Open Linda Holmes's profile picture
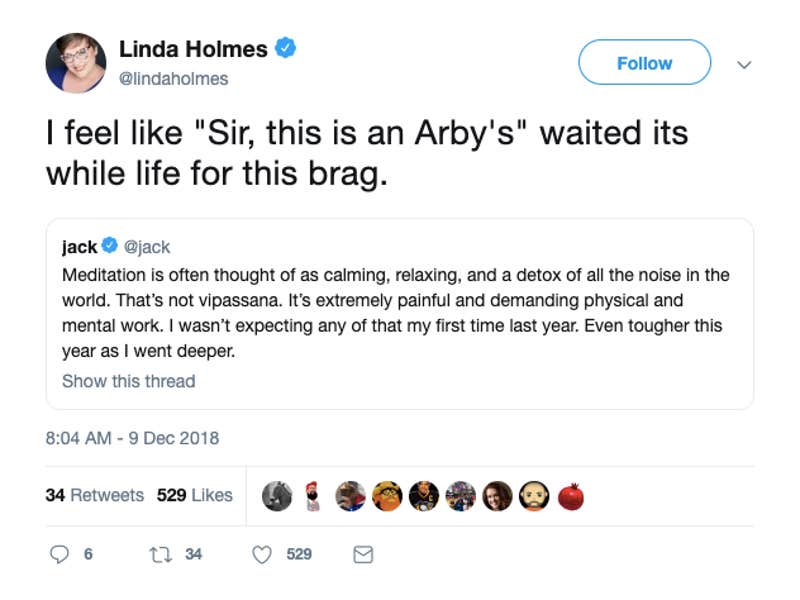800x600 pixels. click(x=75, y=60)
